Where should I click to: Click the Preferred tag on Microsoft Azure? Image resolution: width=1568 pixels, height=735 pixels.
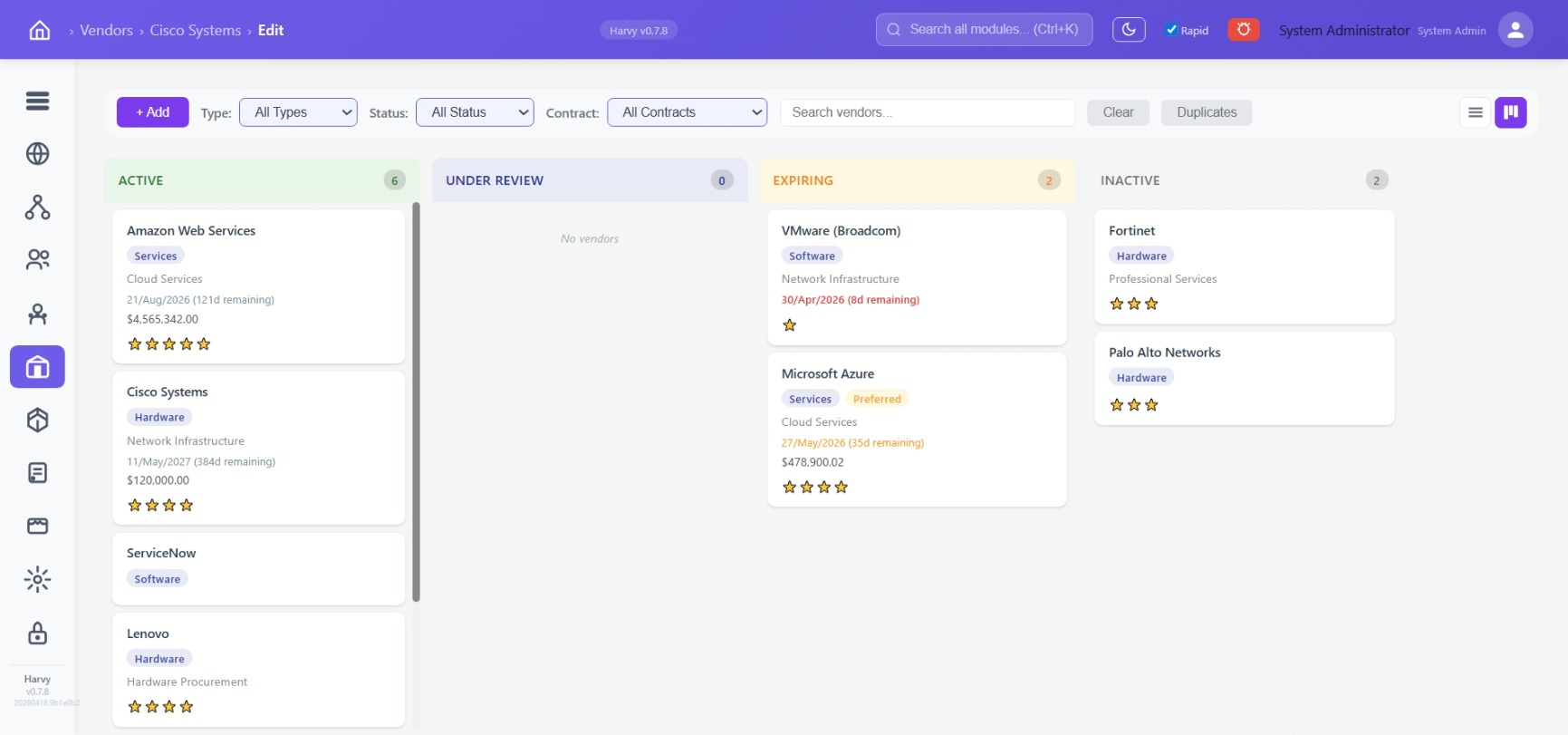point(877,399)
